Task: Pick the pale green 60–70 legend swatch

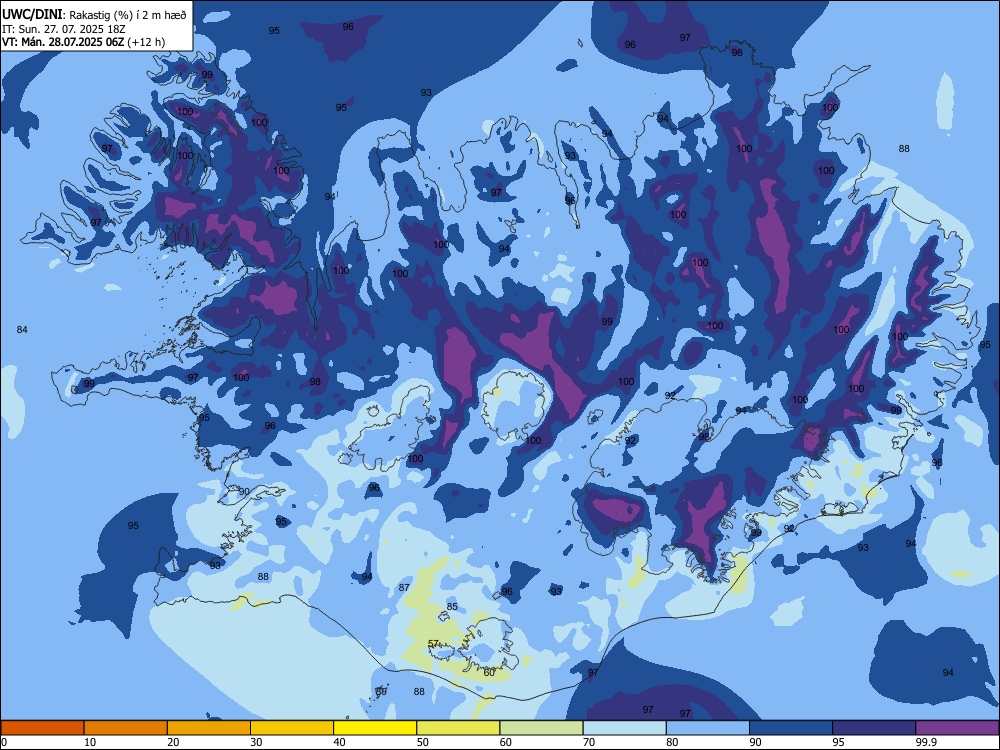Action: [541, 728]
